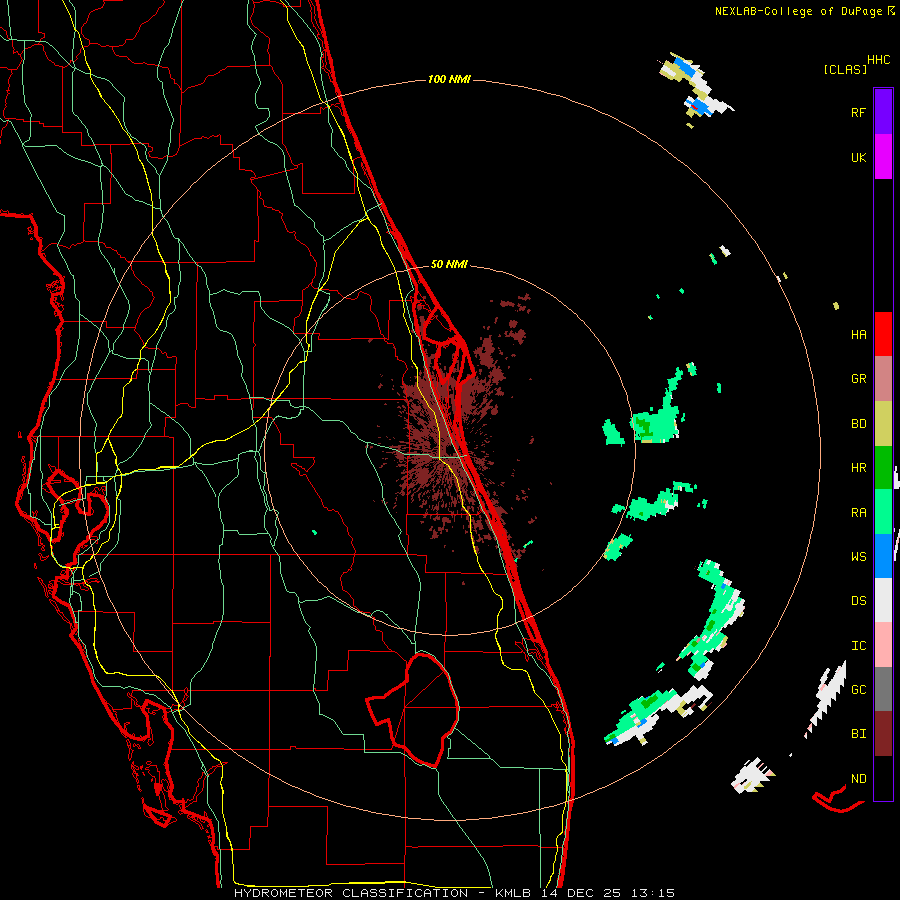Click the 100 NMI range ring label
Screen dimensions: 900x900
click(449, 79)
